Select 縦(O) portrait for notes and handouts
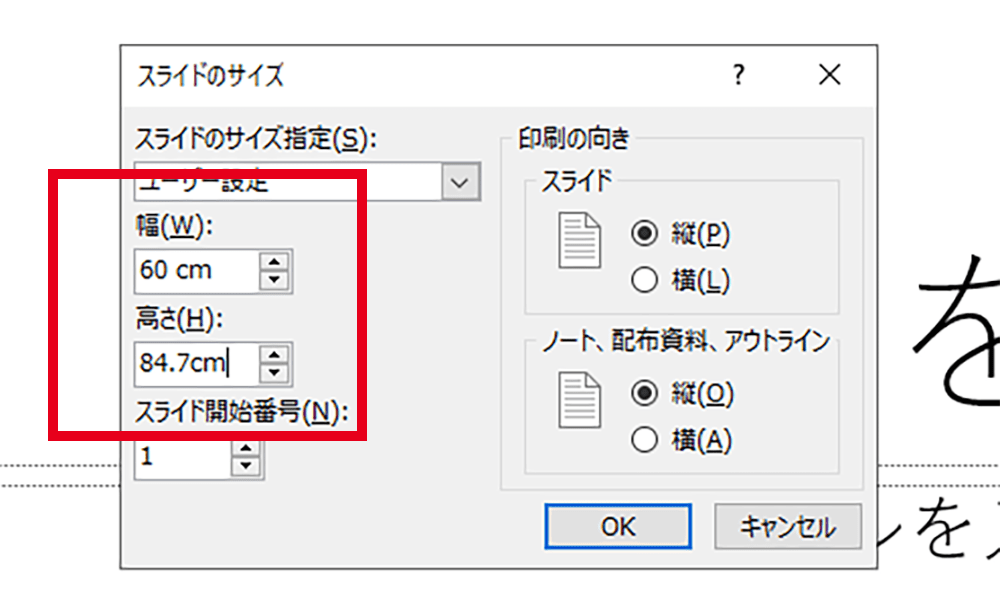Image resolution: width=1000 pixels, height=616 pixels. (645, 394)
